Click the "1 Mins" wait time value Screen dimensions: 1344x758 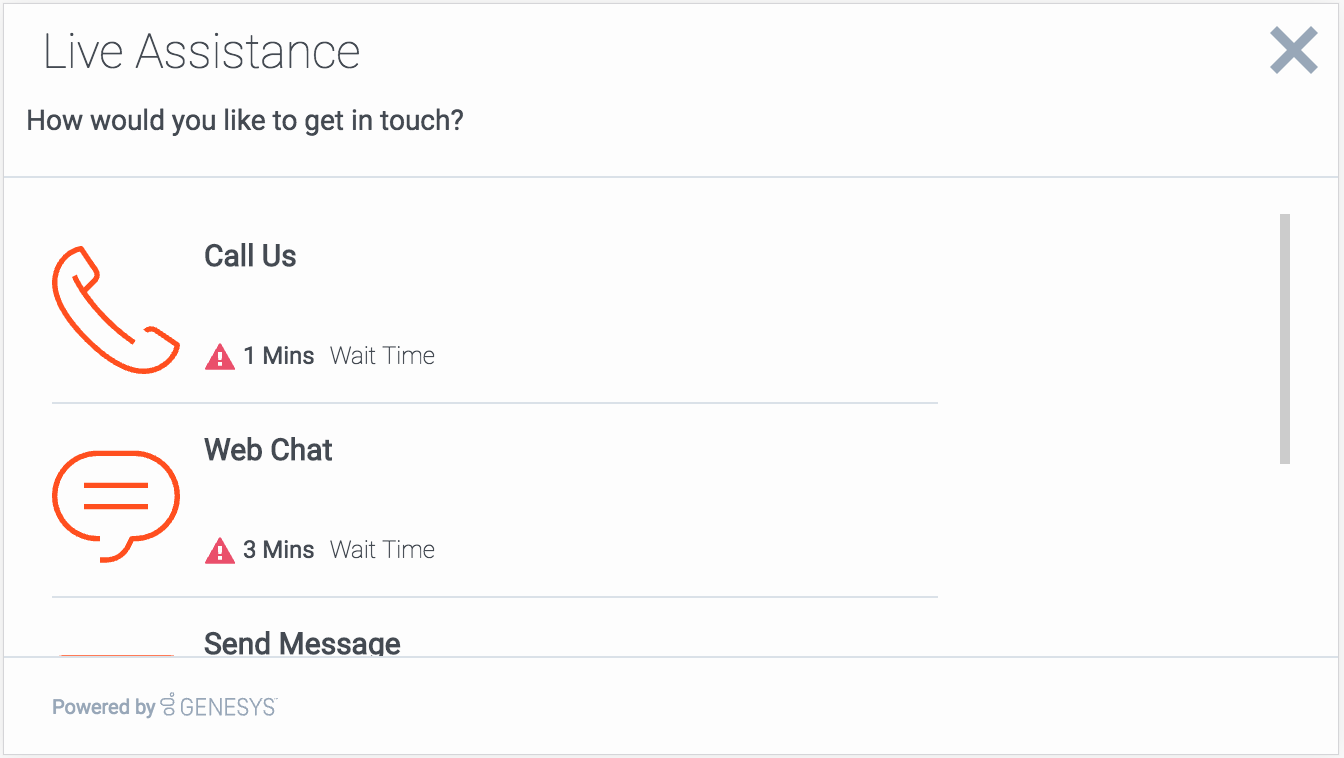tap(279, 356)
